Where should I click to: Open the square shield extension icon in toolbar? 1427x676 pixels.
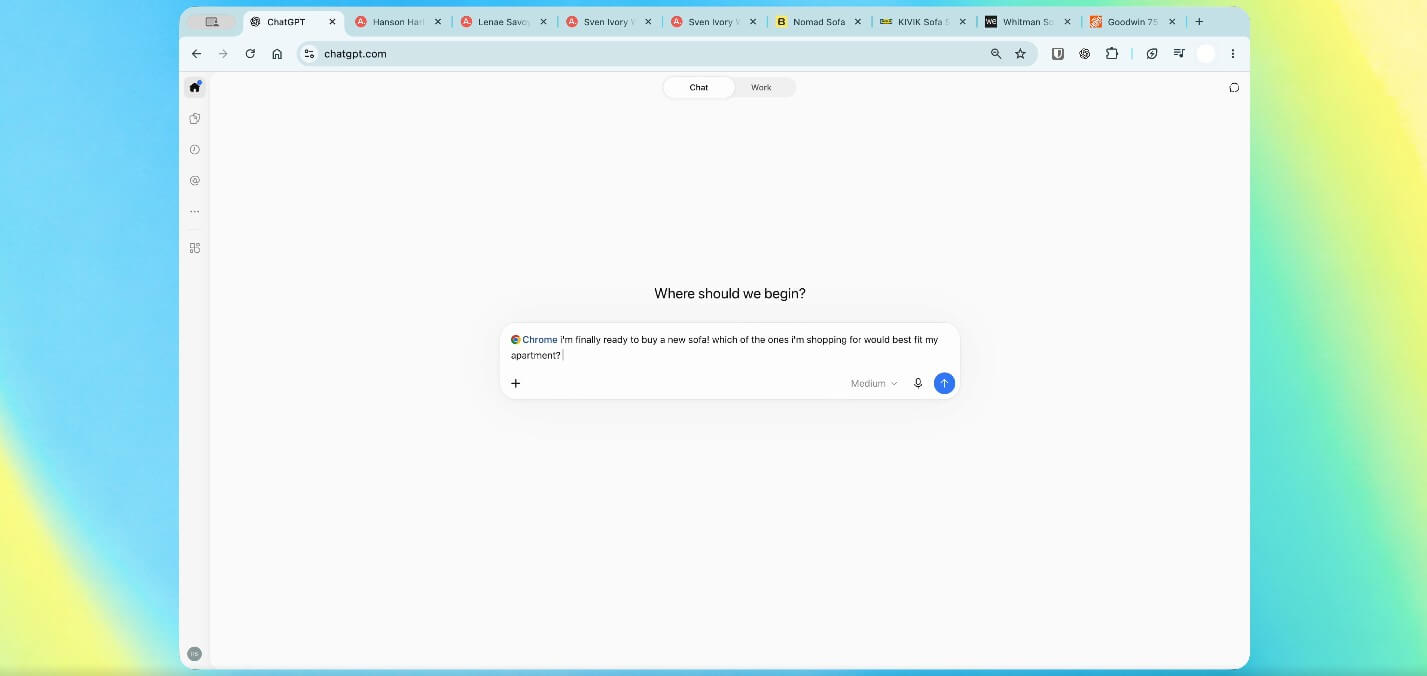[x=1057, y=54]
